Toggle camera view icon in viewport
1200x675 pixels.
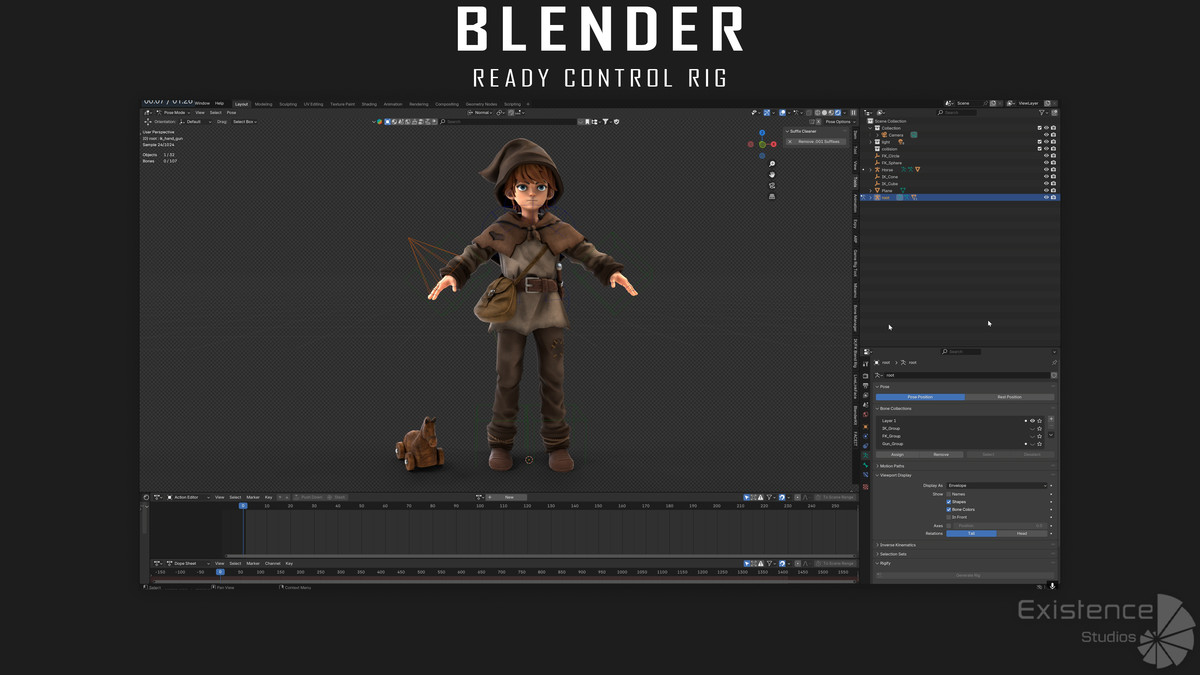[x=772, y=186]
